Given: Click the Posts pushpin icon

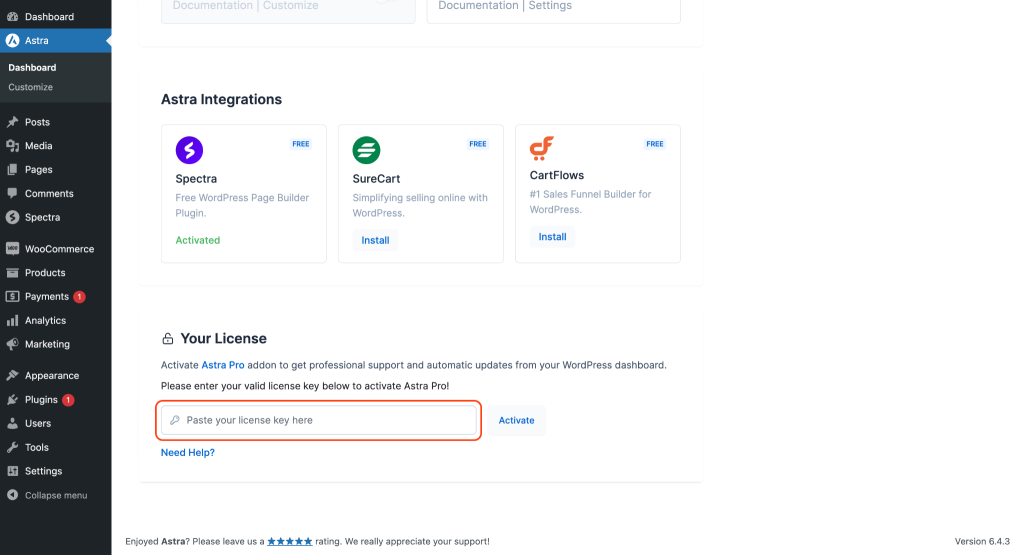Looking at the screenshot, I should [x=12, y=122].
